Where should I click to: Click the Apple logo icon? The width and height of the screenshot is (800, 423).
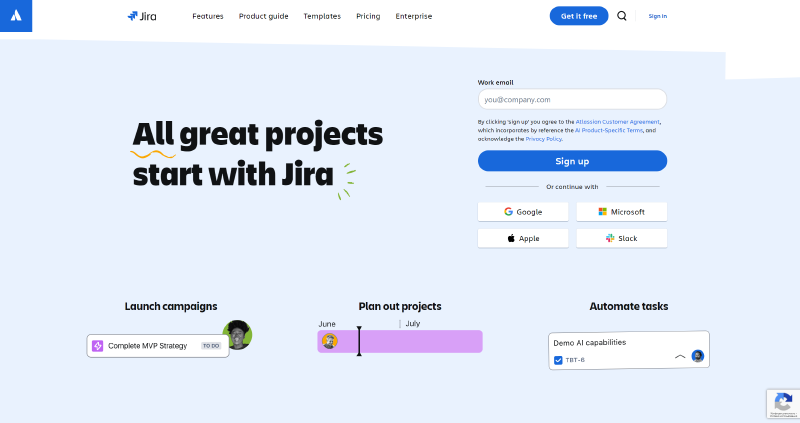pos(511,238)
